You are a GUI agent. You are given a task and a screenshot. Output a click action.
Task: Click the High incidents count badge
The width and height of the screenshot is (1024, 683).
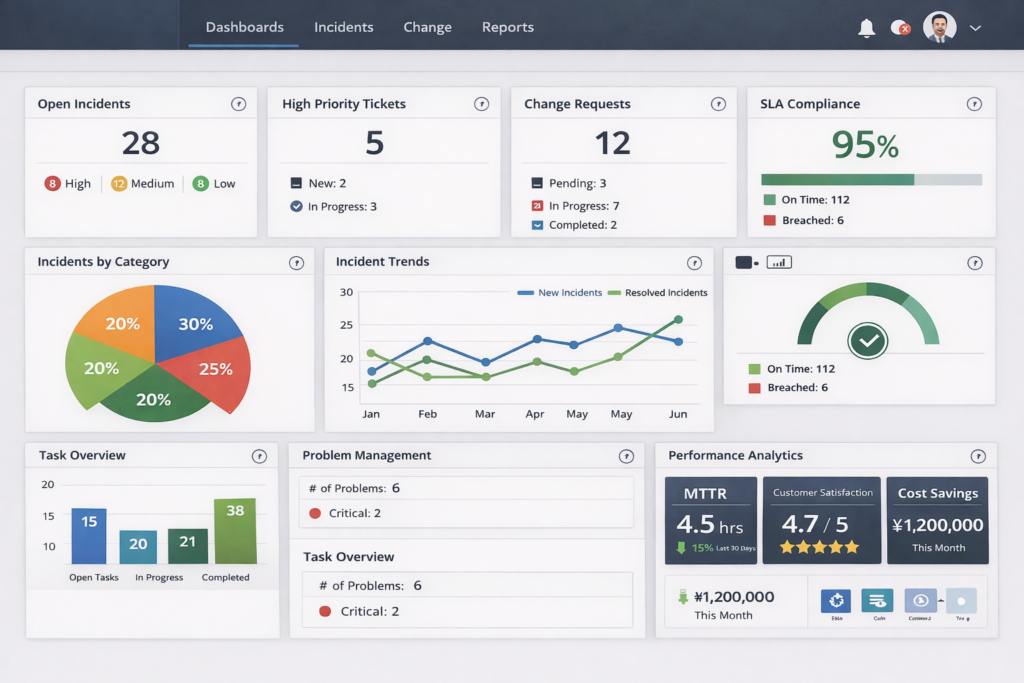click(x=52, y=184)
